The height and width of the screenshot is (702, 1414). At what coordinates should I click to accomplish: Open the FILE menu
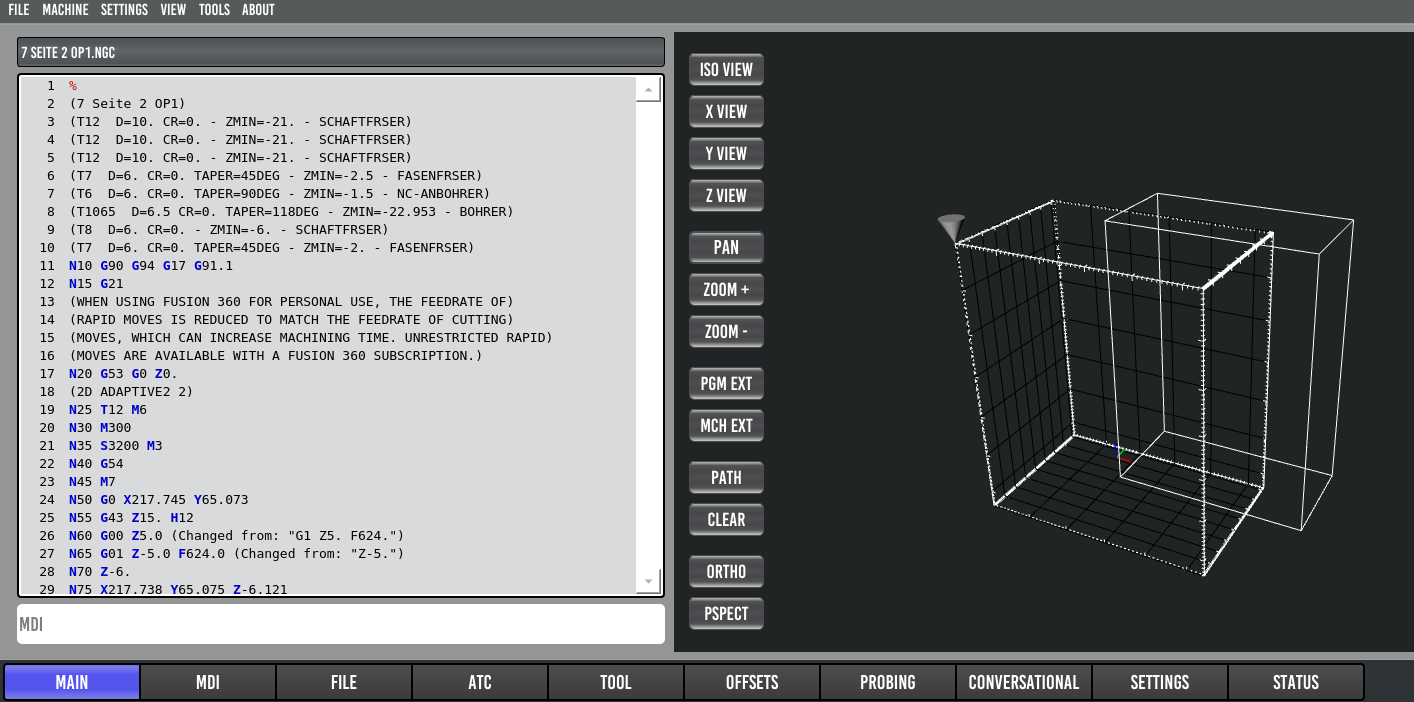click(x=18, y=10)
